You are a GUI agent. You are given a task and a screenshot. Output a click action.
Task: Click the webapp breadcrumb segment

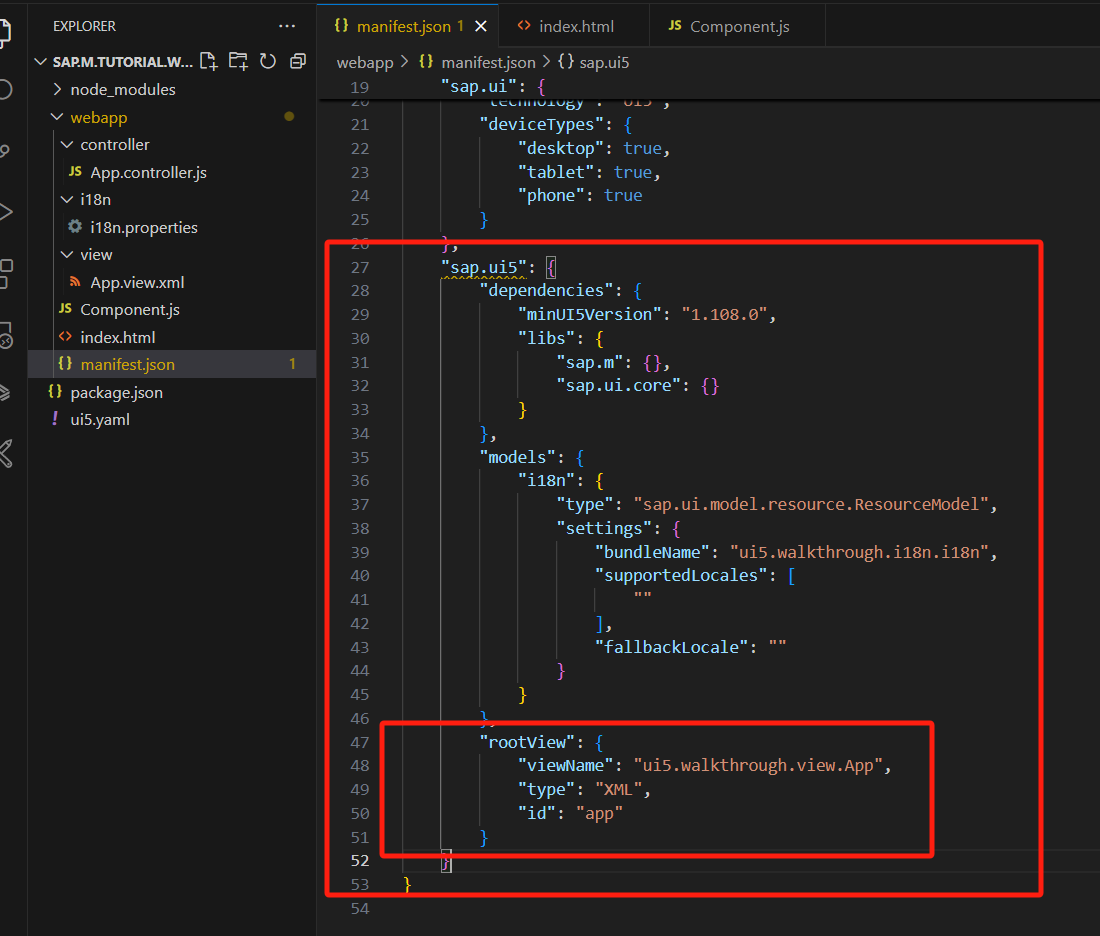[x=365, y=62]
